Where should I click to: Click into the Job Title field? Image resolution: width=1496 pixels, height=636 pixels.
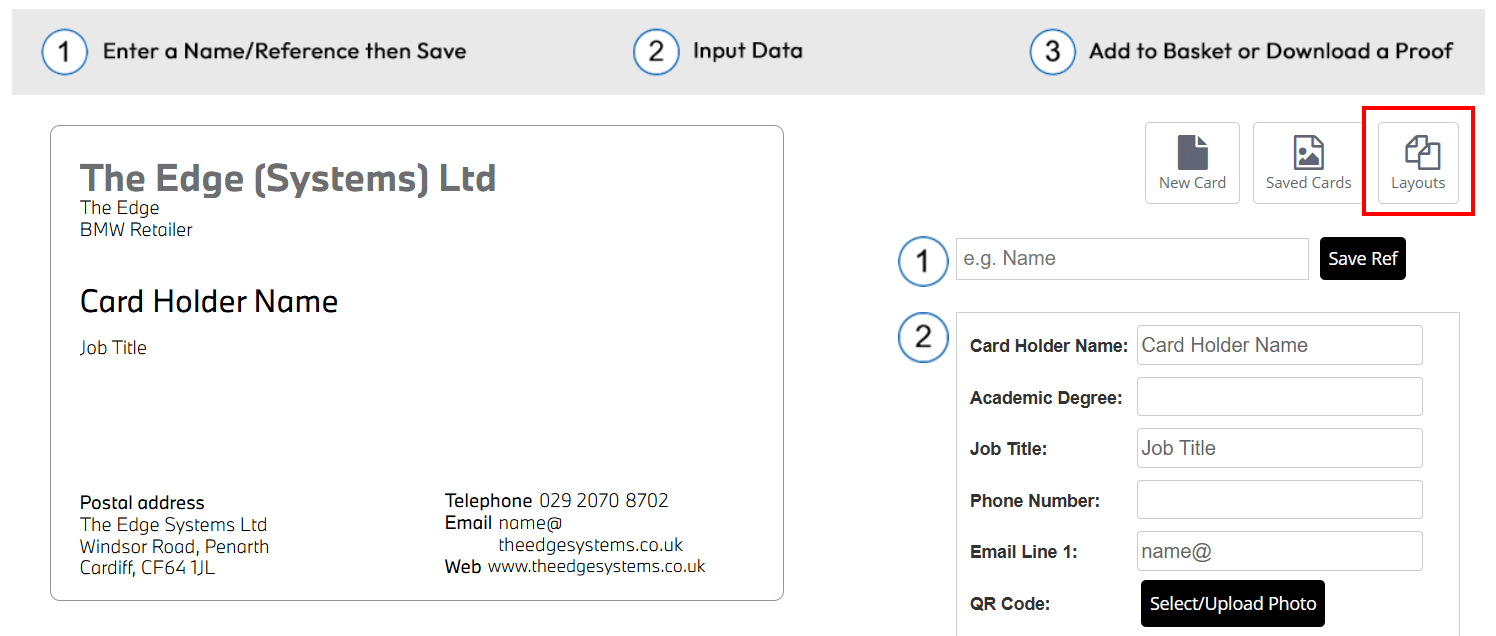pyautogui.click(x=1279, y=448)
